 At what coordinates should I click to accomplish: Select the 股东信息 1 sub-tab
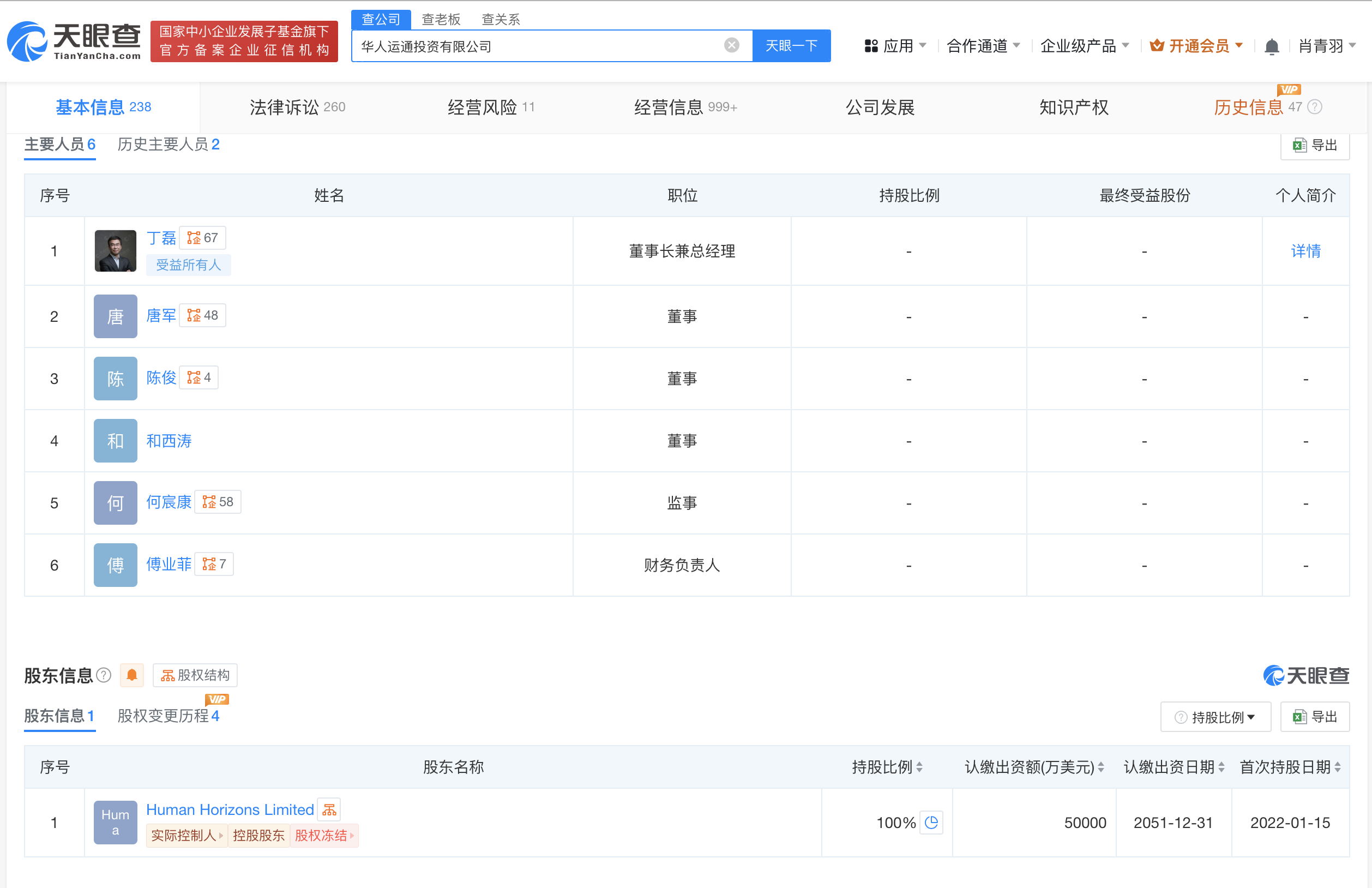(x=59, y=716)
